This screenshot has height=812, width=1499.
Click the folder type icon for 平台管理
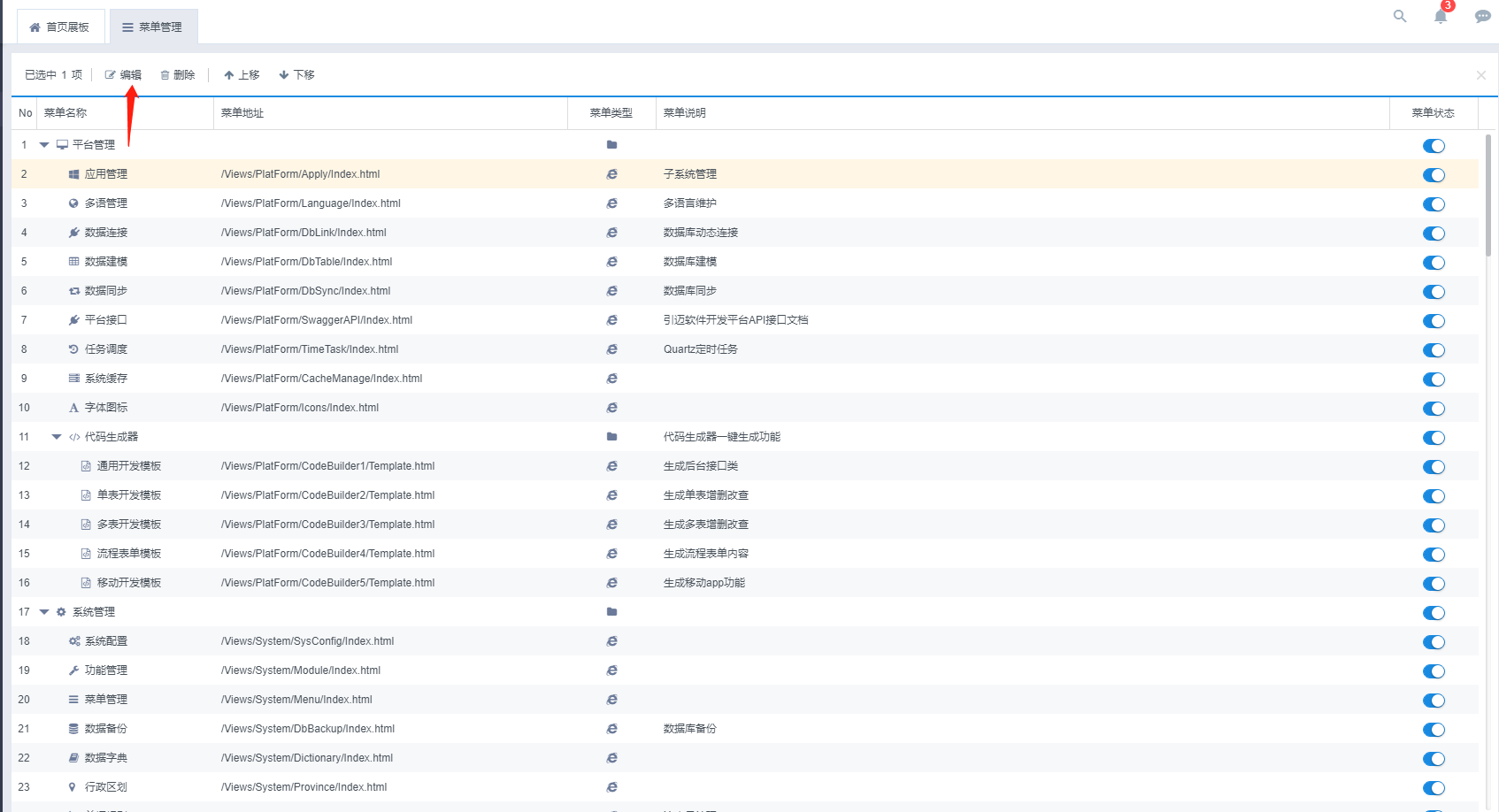(611, 145)
